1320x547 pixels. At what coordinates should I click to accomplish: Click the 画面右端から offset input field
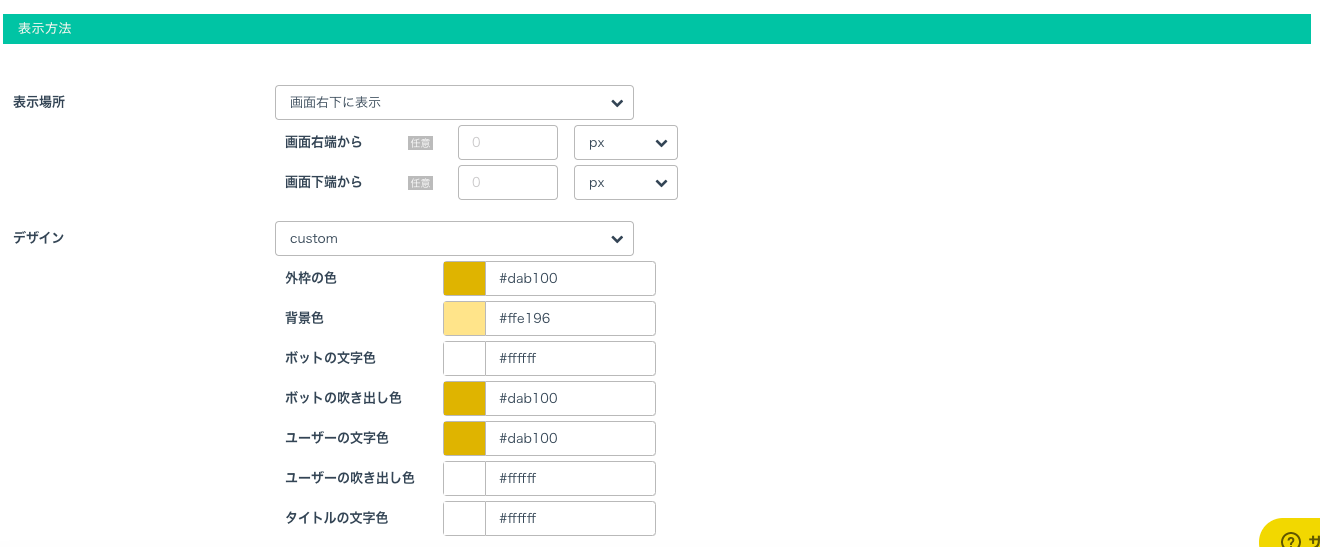(x=507, y=142)
